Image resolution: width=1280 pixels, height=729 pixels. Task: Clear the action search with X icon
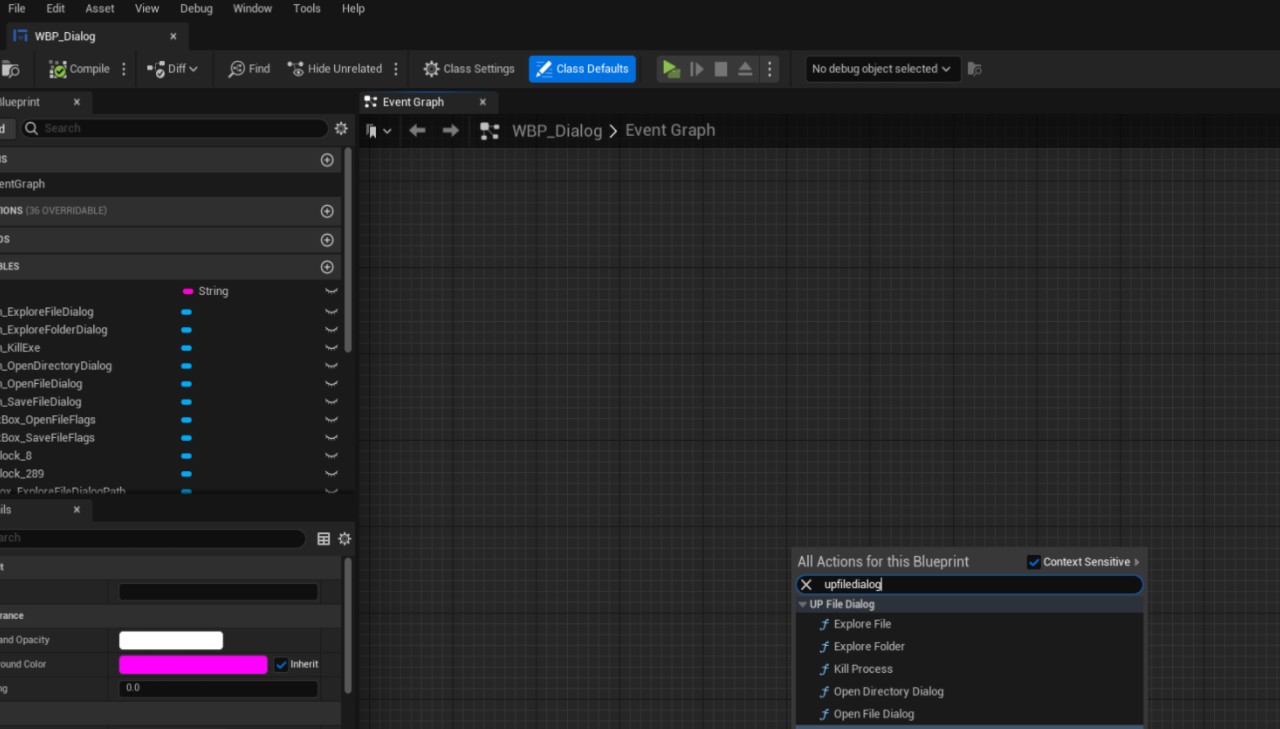point(807,585)
